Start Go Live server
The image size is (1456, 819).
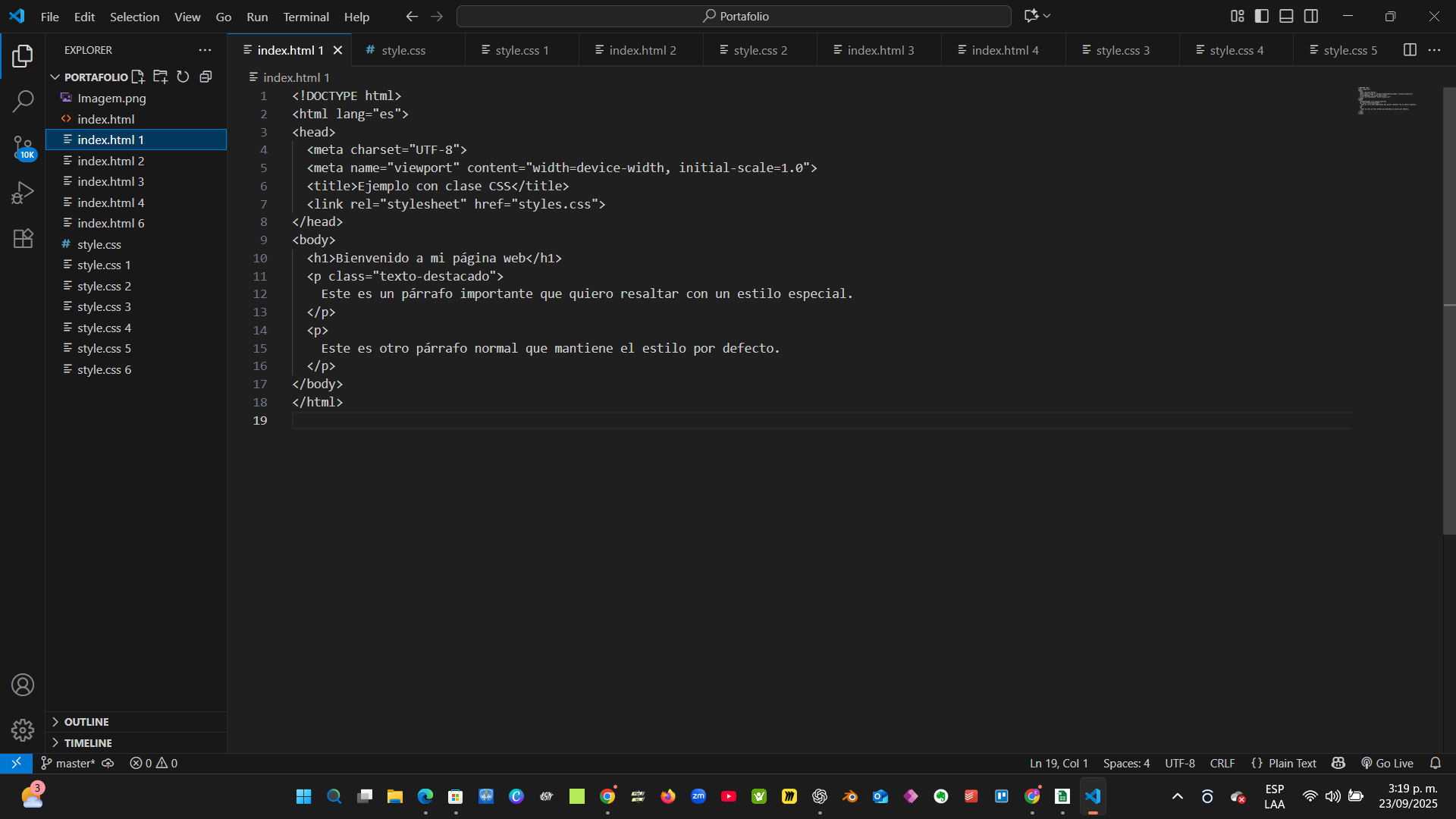coord(1387,763)
